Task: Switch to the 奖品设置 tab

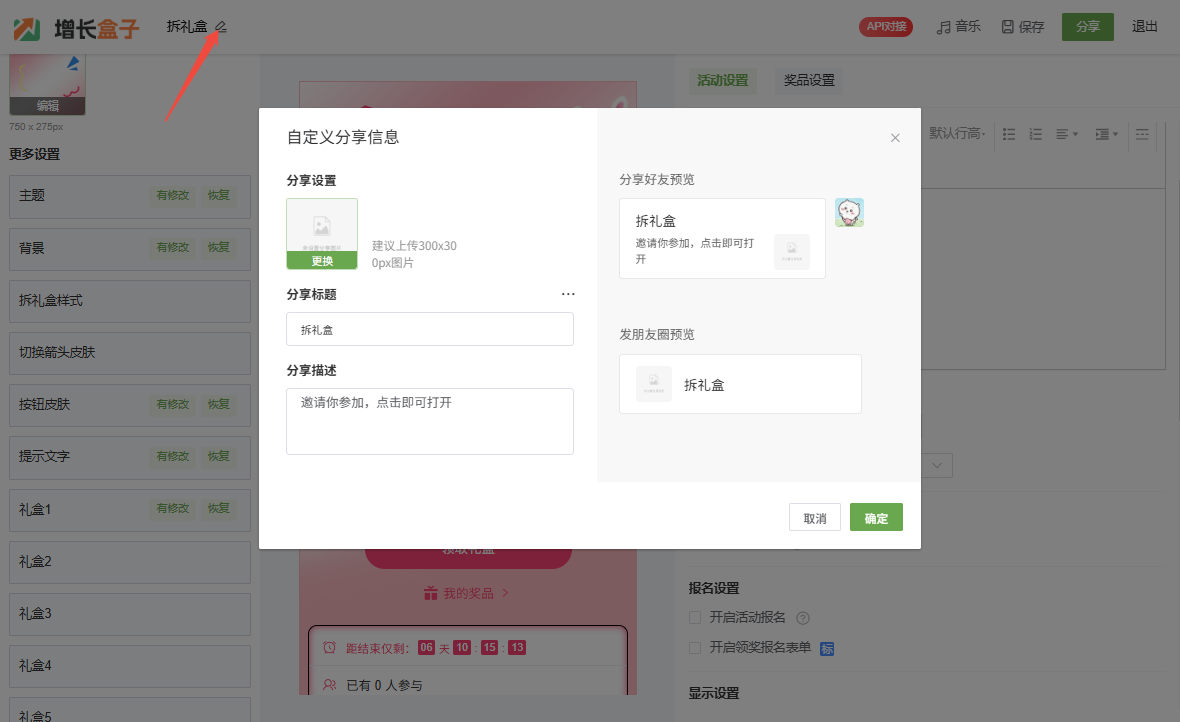Action: click(x=809, y=81)
